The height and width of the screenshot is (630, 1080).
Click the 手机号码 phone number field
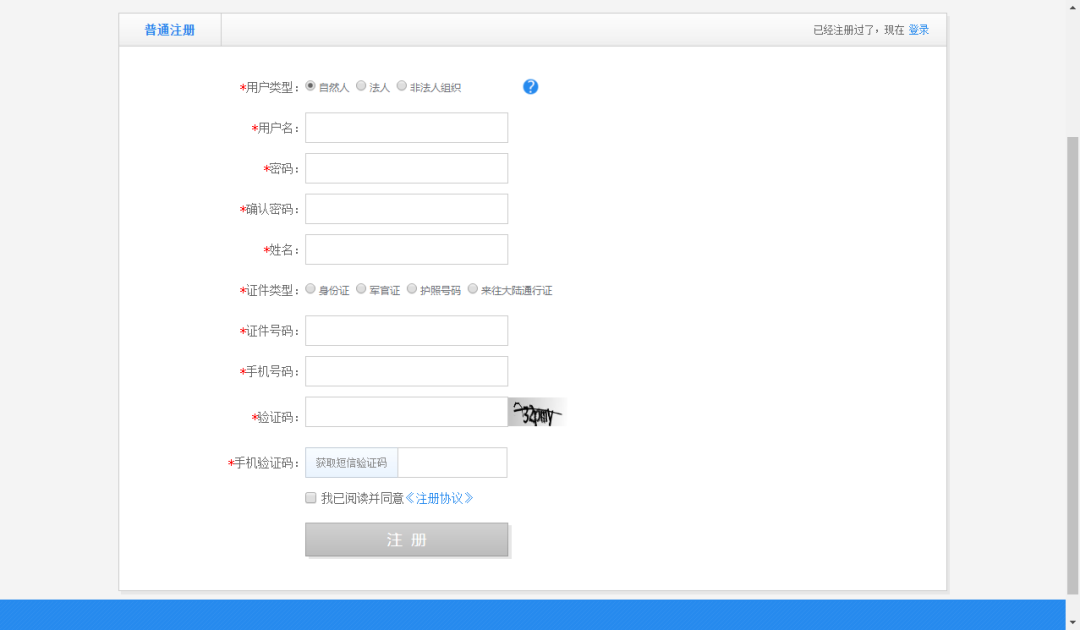click(x=406, y=370)
